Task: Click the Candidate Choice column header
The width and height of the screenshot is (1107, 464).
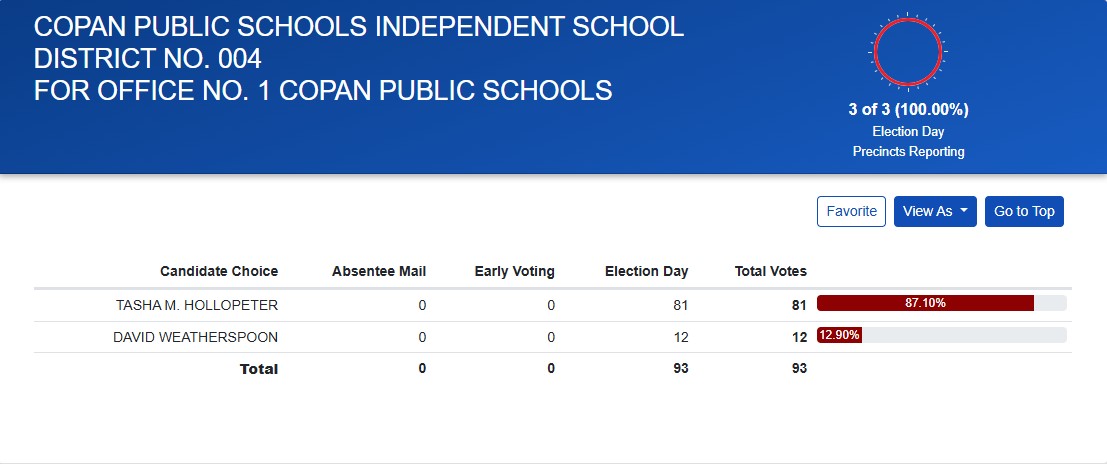Action: click(219, 271)
